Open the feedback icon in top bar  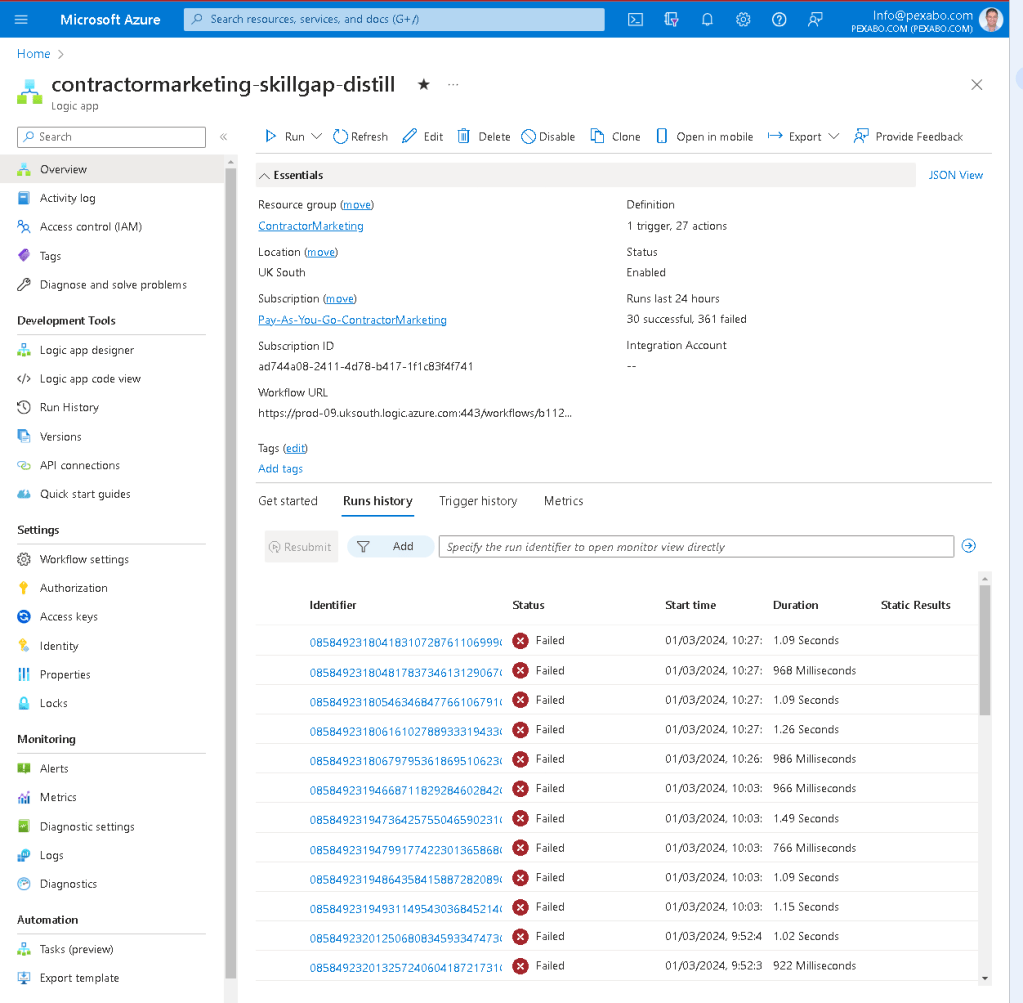pyautogui.click(x=815, y=20)
